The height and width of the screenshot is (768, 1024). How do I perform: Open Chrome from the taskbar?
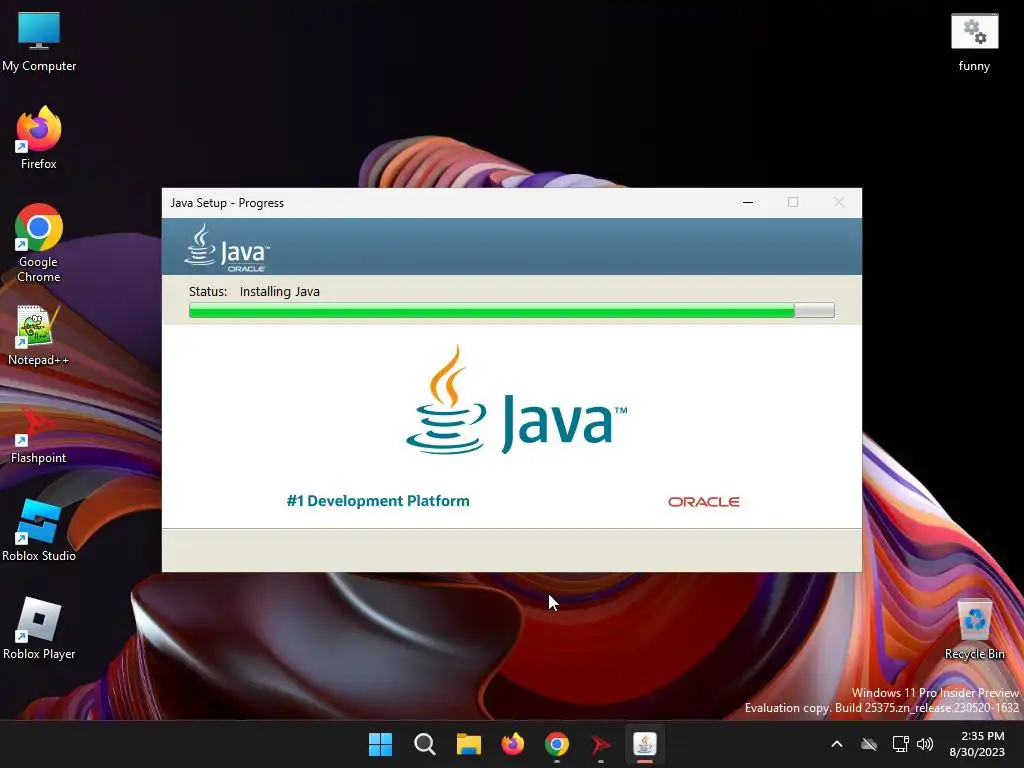(x=556, y=744)
